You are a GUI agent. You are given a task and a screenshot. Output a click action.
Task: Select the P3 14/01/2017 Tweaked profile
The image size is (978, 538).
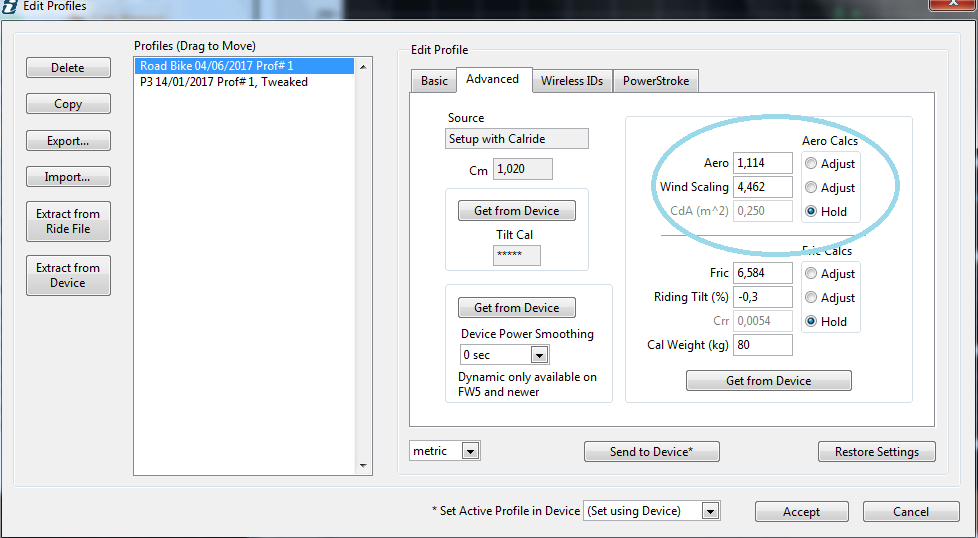(224, 82)
